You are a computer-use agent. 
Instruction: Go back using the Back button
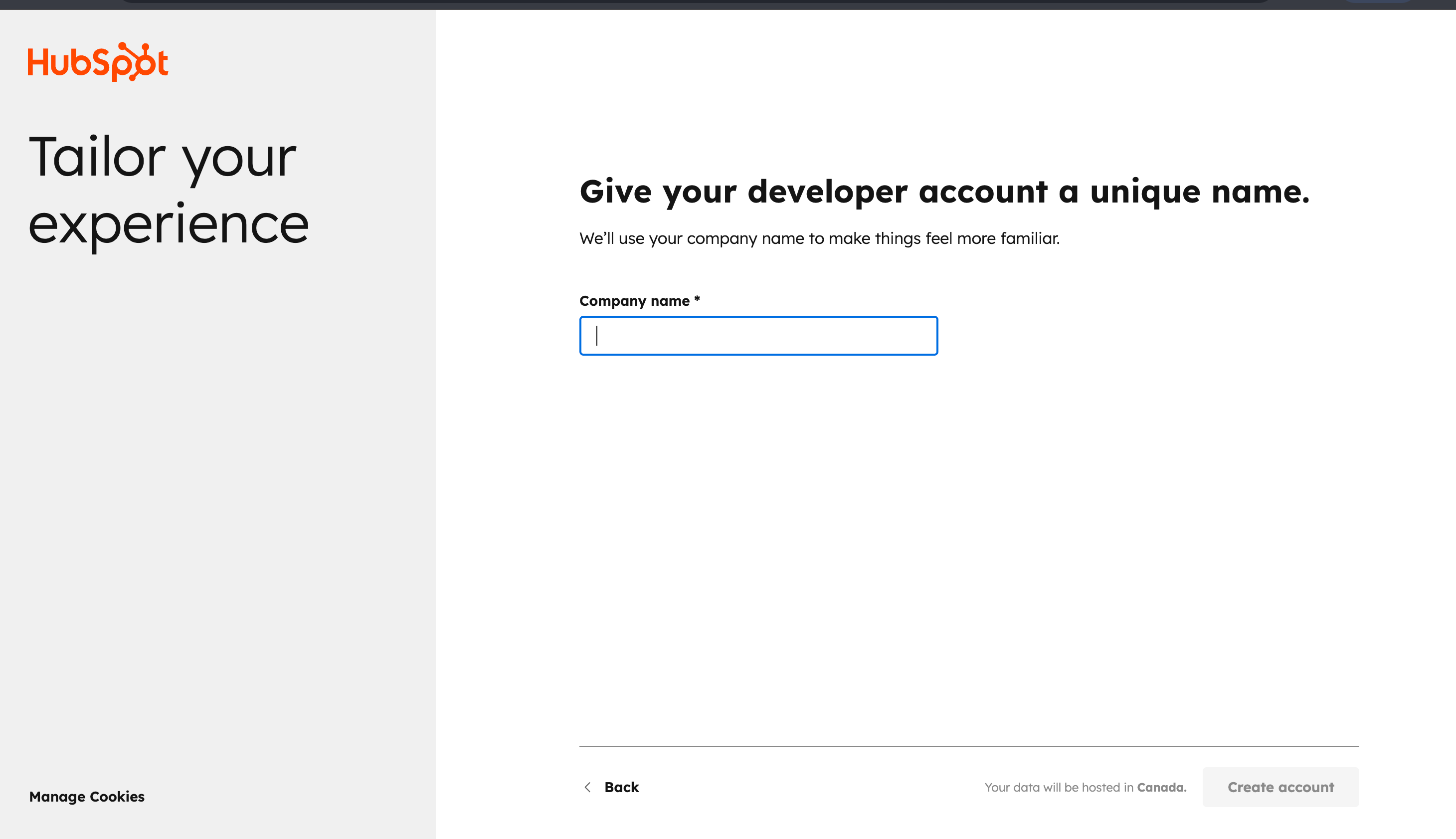click(621, 787)
